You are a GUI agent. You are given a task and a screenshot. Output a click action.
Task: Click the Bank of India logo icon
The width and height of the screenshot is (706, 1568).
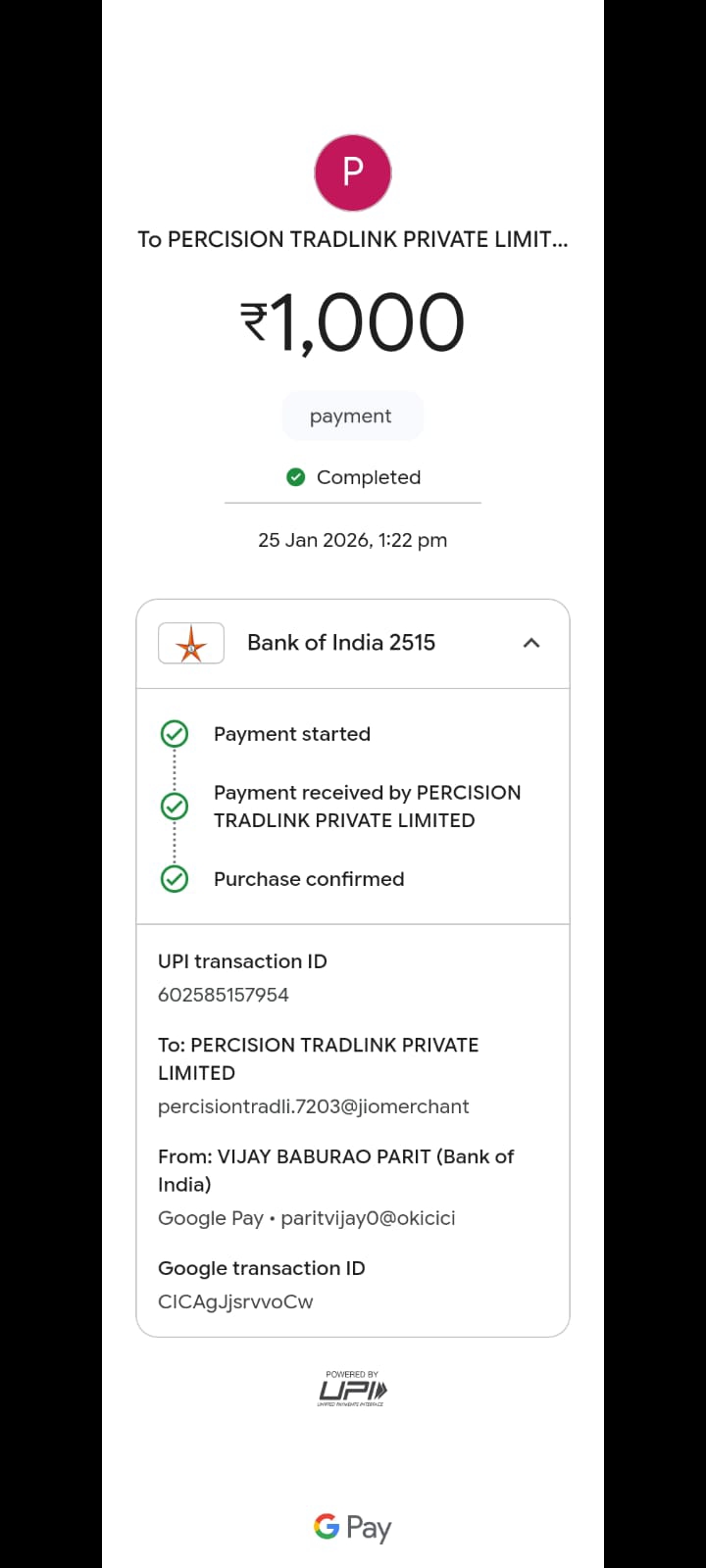click(191, 644)
